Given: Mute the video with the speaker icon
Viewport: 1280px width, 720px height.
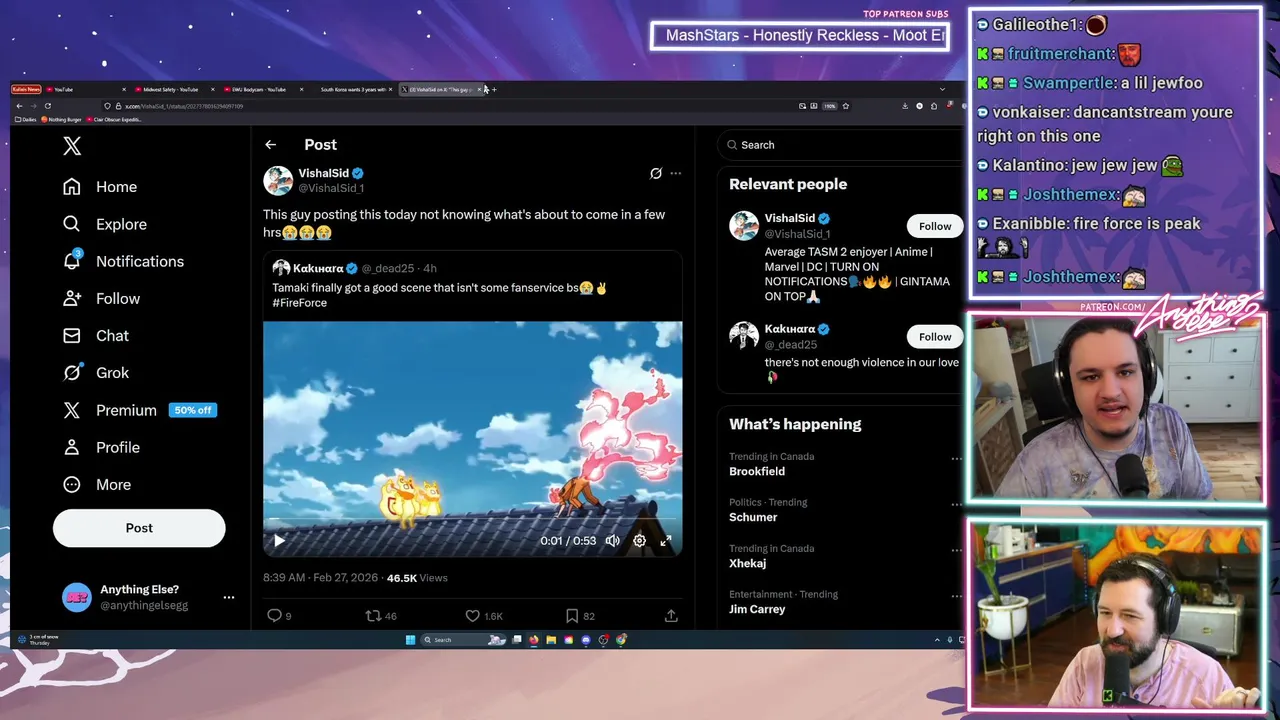Looking at the screenshot, I should [613, 541].
